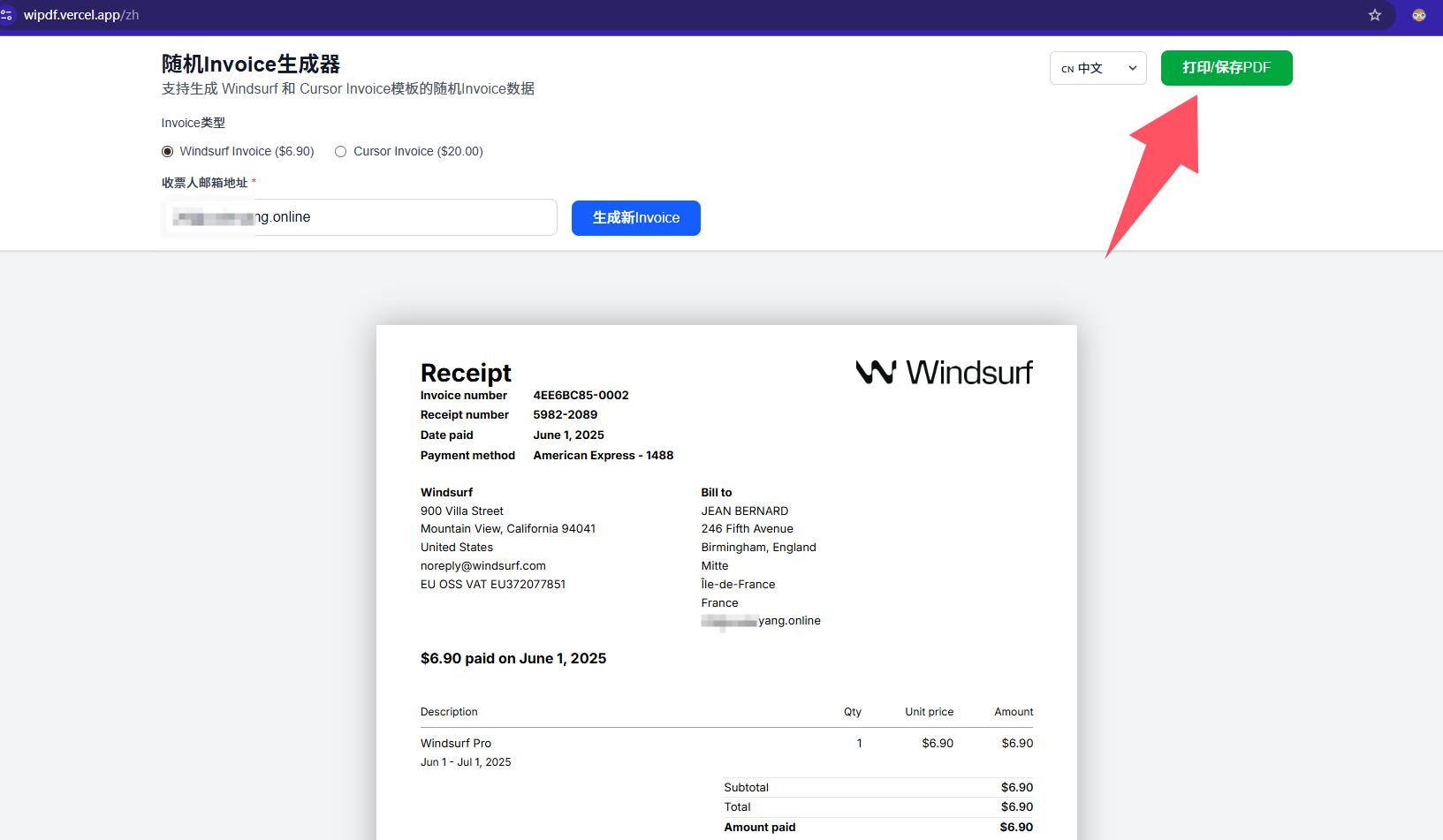
Task: Click payment method American Express - 1488
Action: (x=604, y=456)
